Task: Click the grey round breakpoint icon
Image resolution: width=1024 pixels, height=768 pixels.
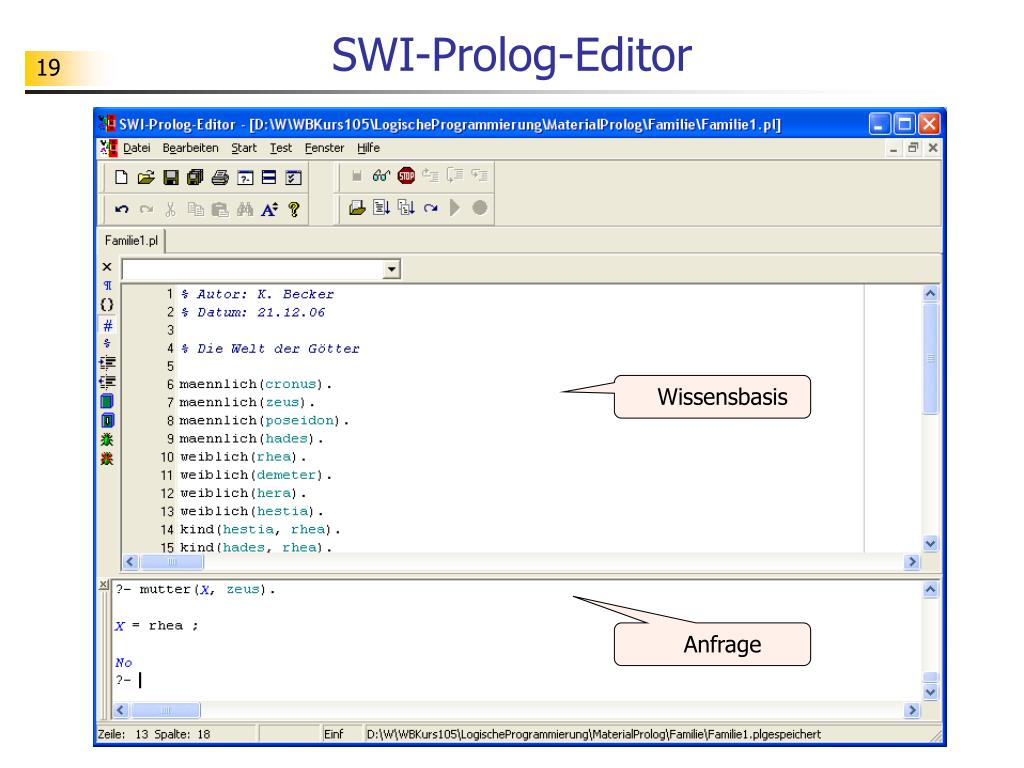Action: click(x=479, y=208)
